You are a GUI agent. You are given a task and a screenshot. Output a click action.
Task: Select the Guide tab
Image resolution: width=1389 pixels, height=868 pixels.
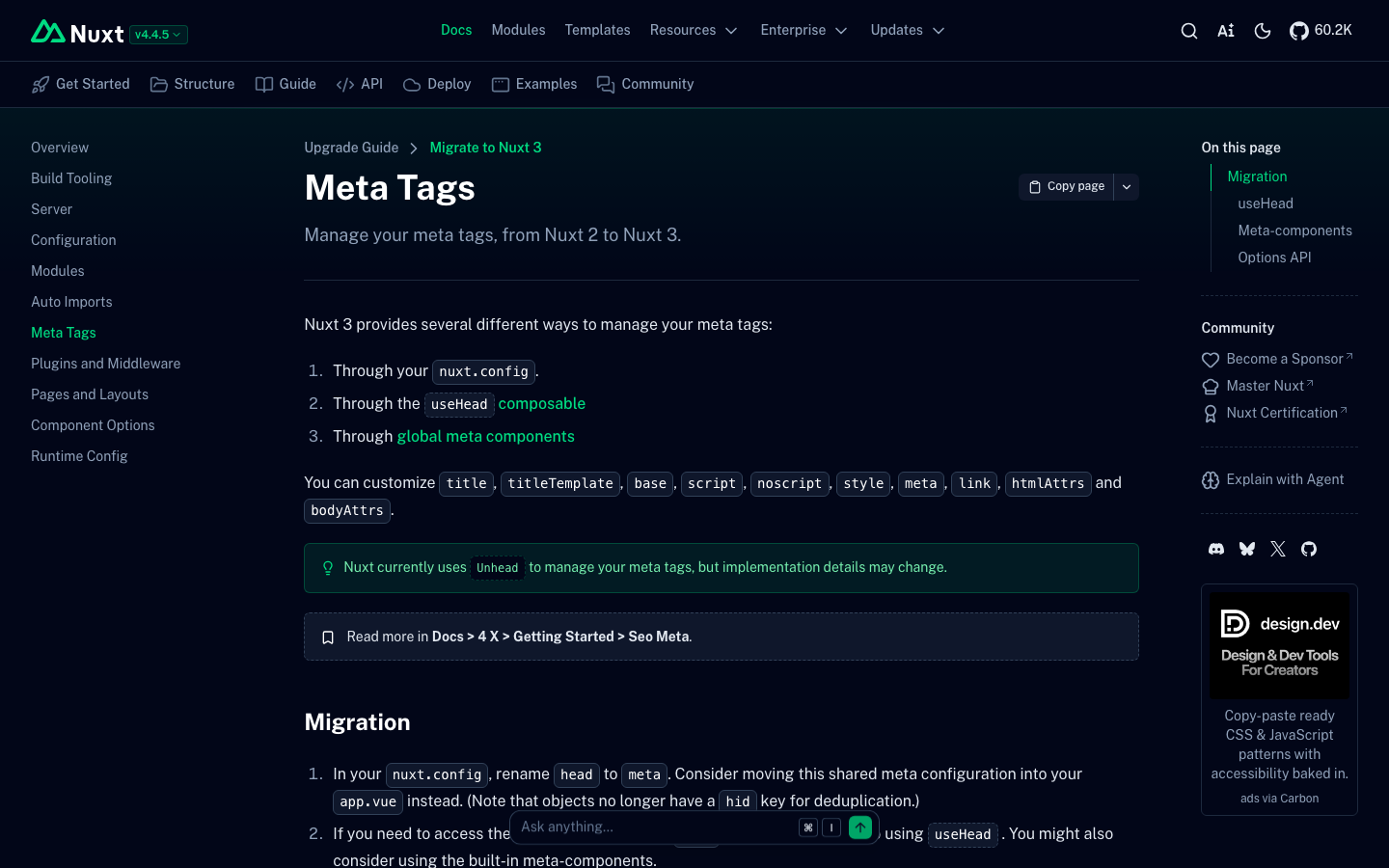click(x=286, y=84)
